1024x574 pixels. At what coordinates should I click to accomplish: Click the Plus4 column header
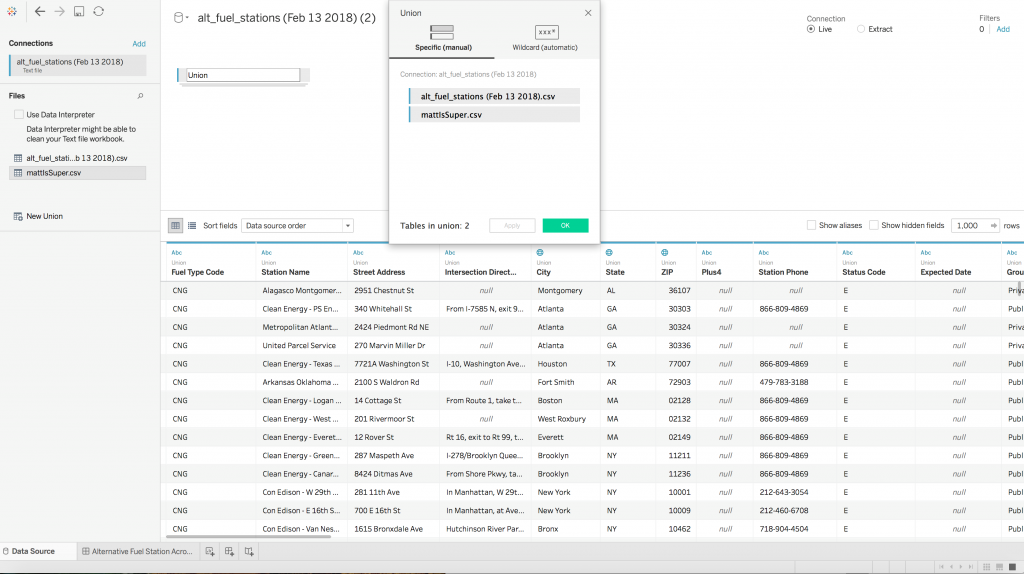point(724,261)
